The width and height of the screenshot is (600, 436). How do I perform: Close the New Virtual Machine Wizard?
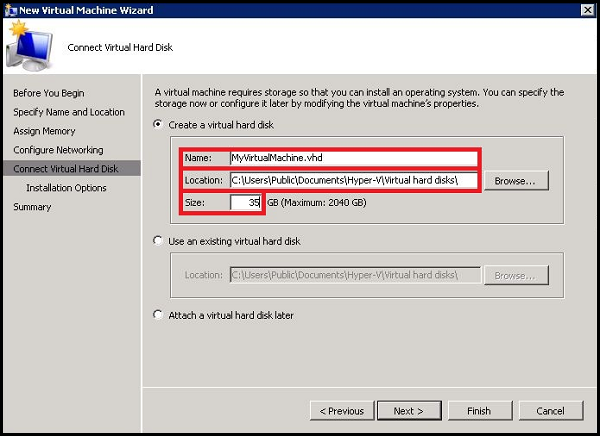point(587,10)
